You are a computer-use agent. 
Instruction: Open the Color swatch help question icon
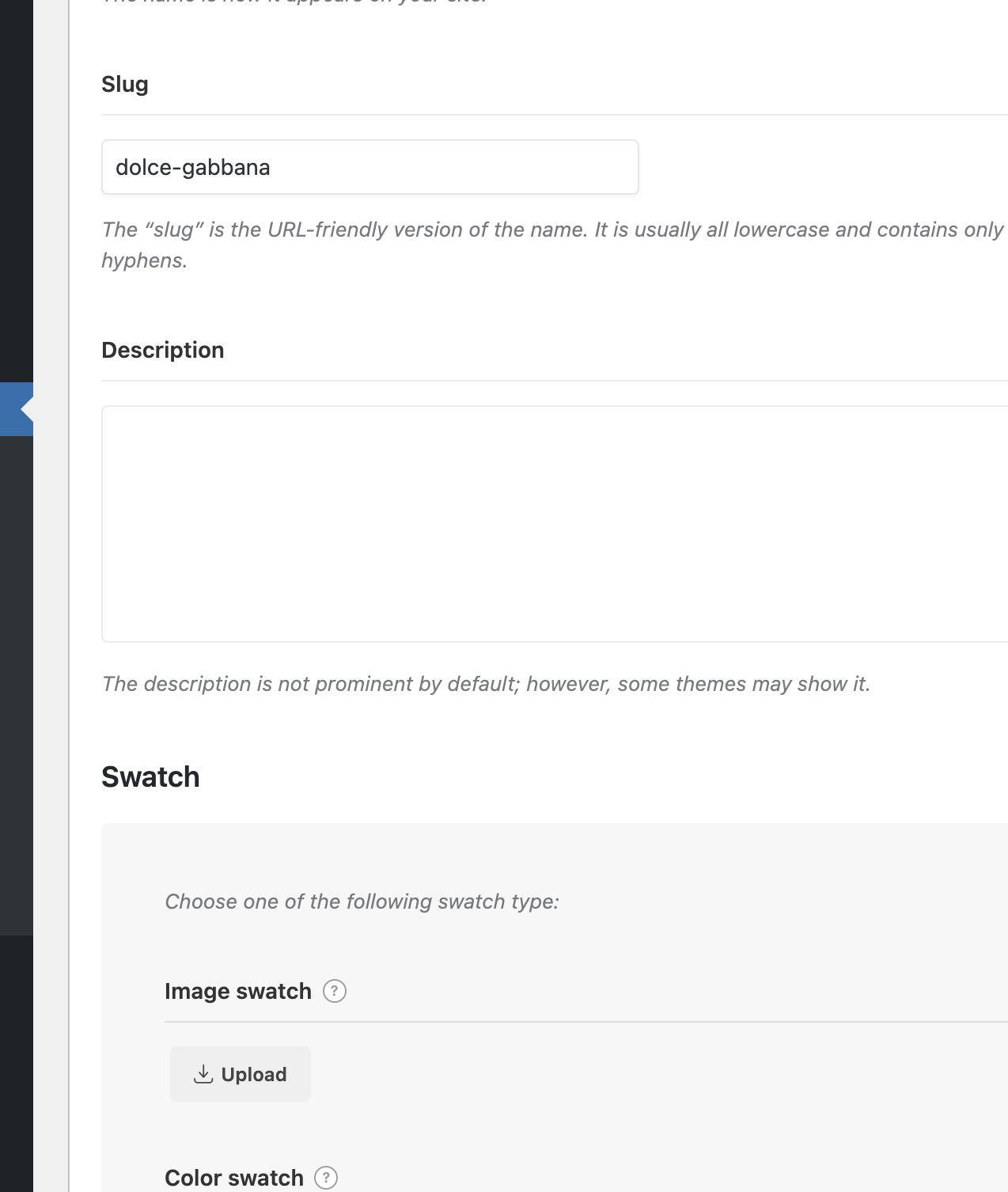click(326, 1178)
